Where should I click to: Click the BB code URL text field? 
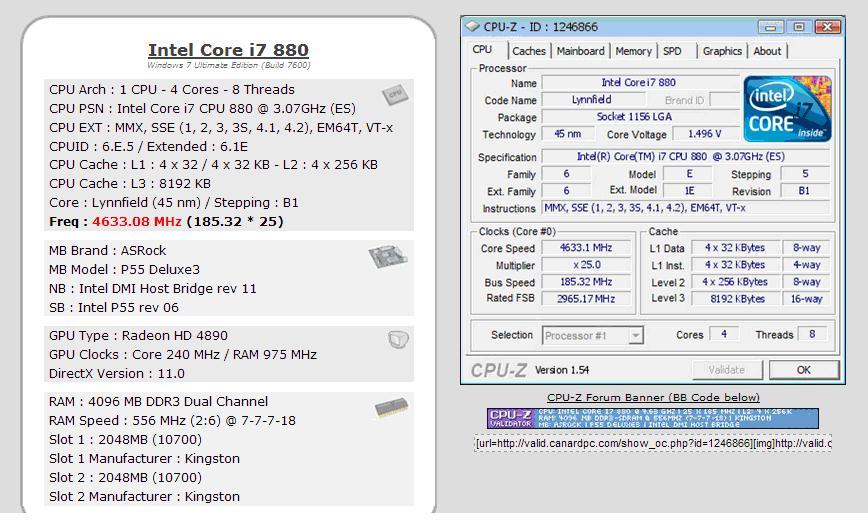[653, 443]
